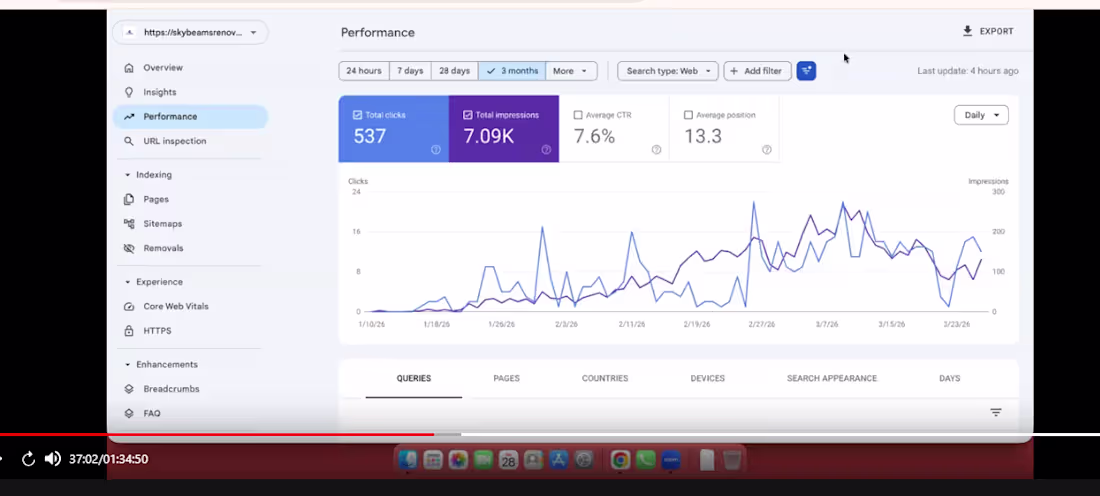Click the help icon on Average CTR card
Image resolution: width=1100 pixels, height=496 pixels.
(656, 149)
